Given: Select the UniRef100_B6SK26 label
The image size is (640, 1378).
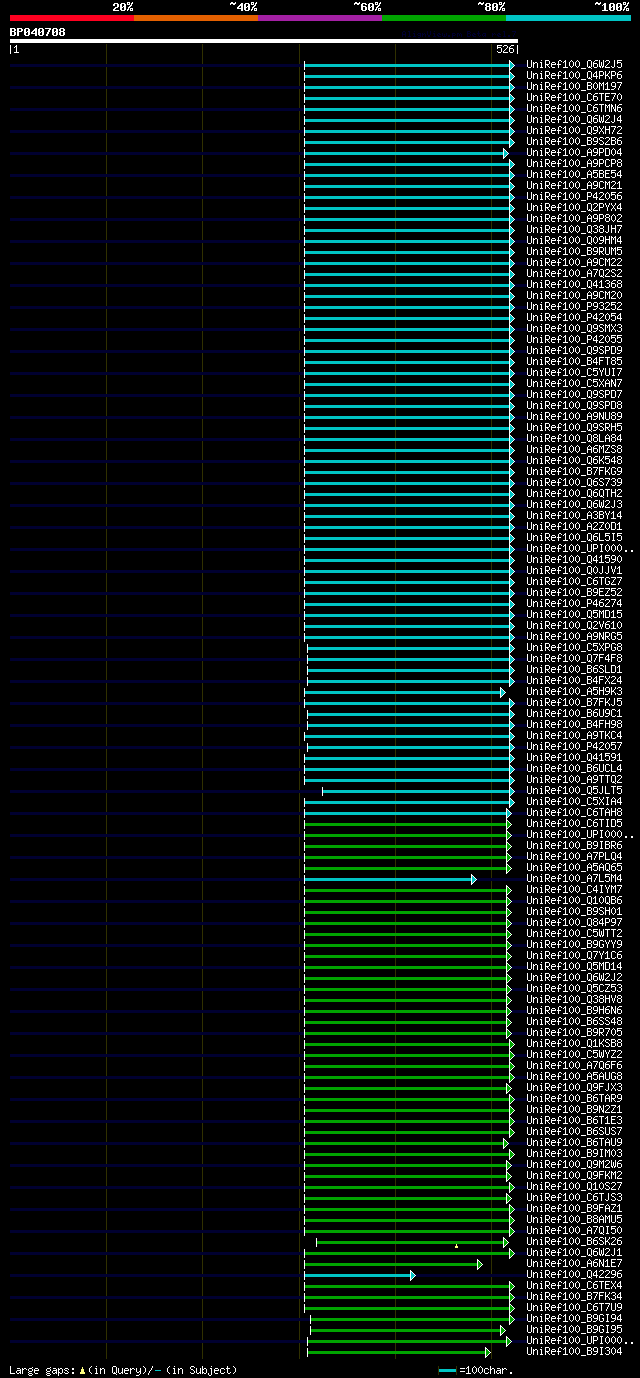Looking at the screenshot, I should click(575, 1241).
